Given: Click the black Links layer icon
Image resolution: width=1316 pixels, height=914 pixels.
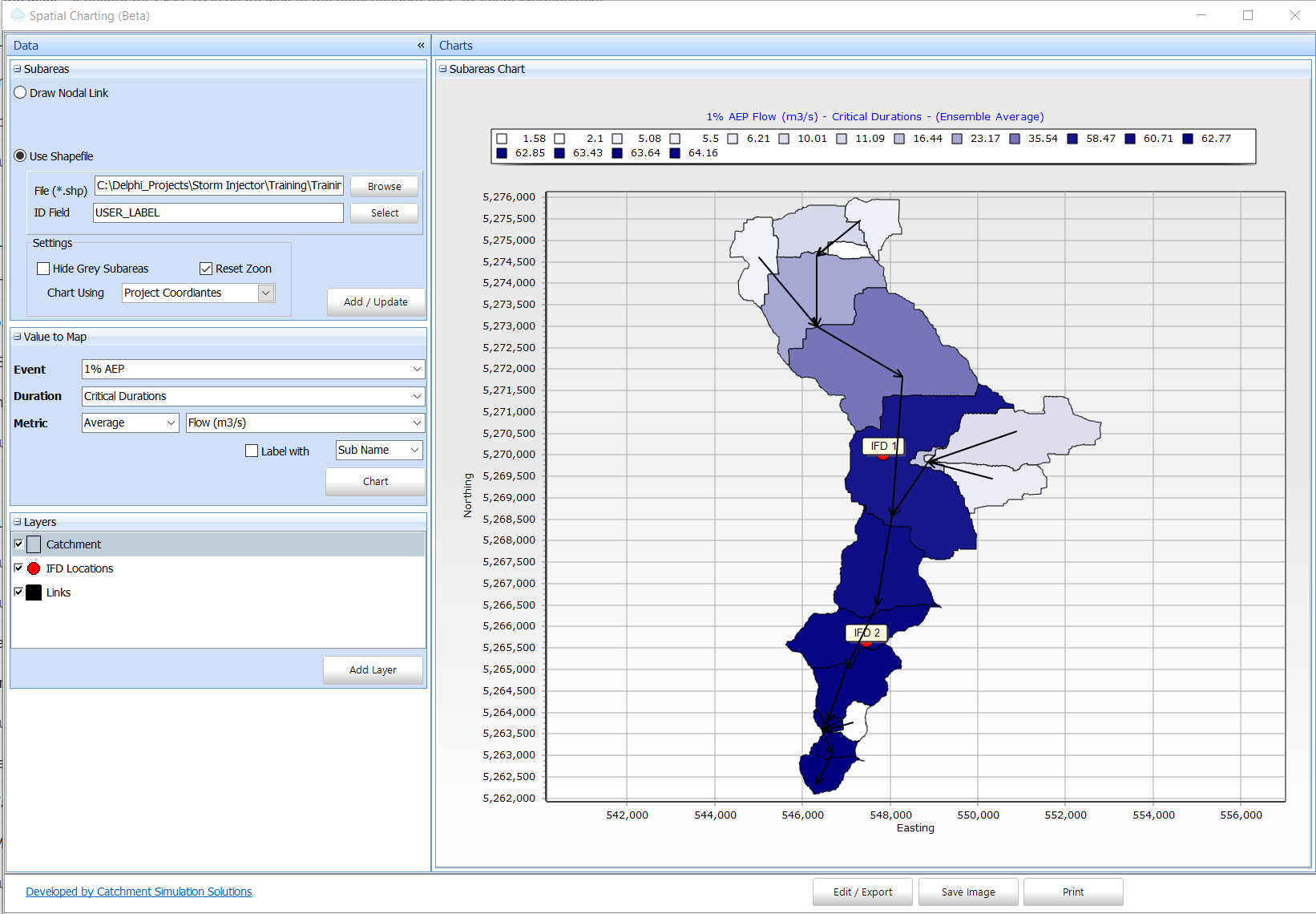Looking at the screenshot, I should click(33, 592).
